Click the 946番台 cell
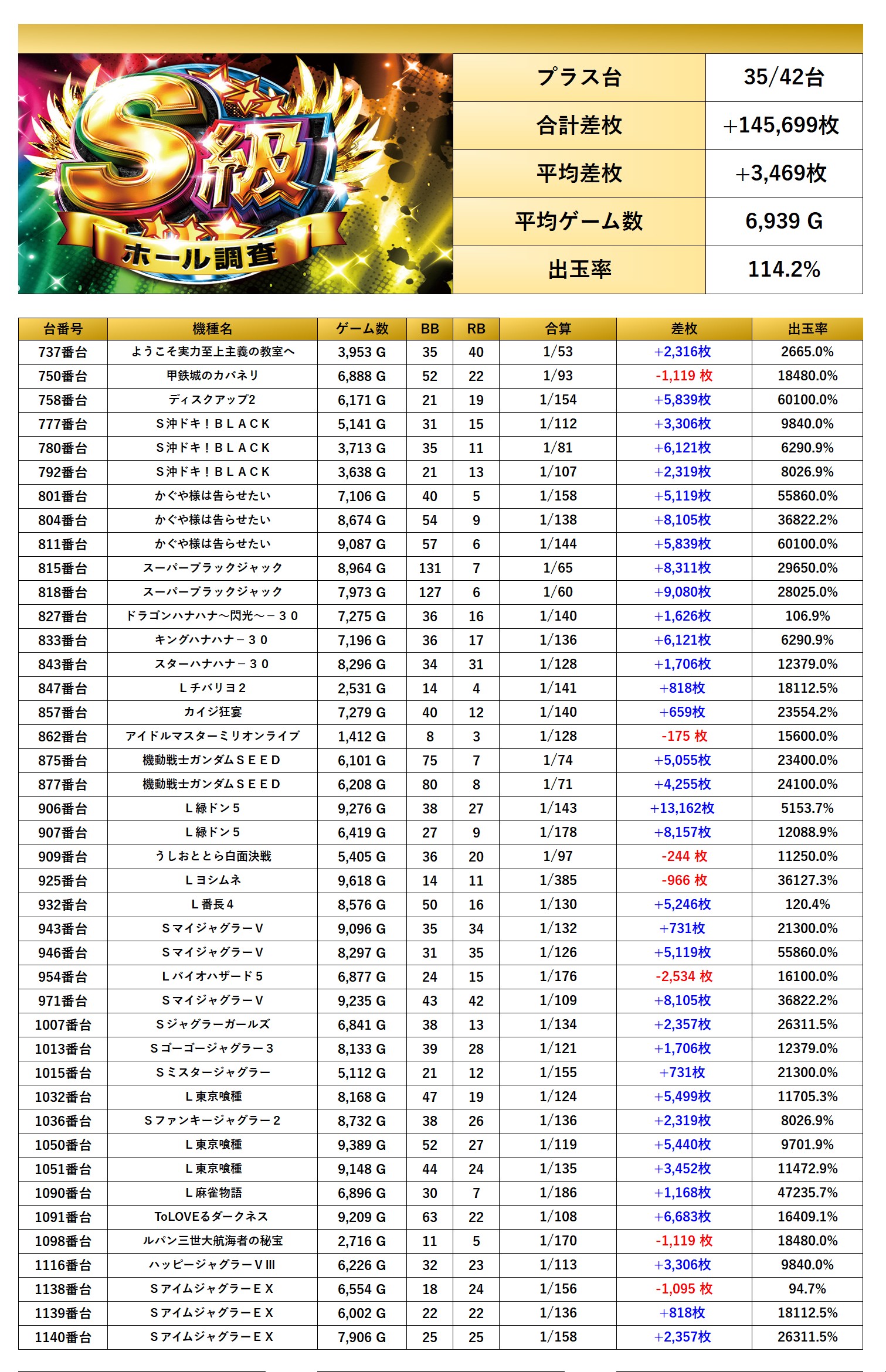 [63, 953]
